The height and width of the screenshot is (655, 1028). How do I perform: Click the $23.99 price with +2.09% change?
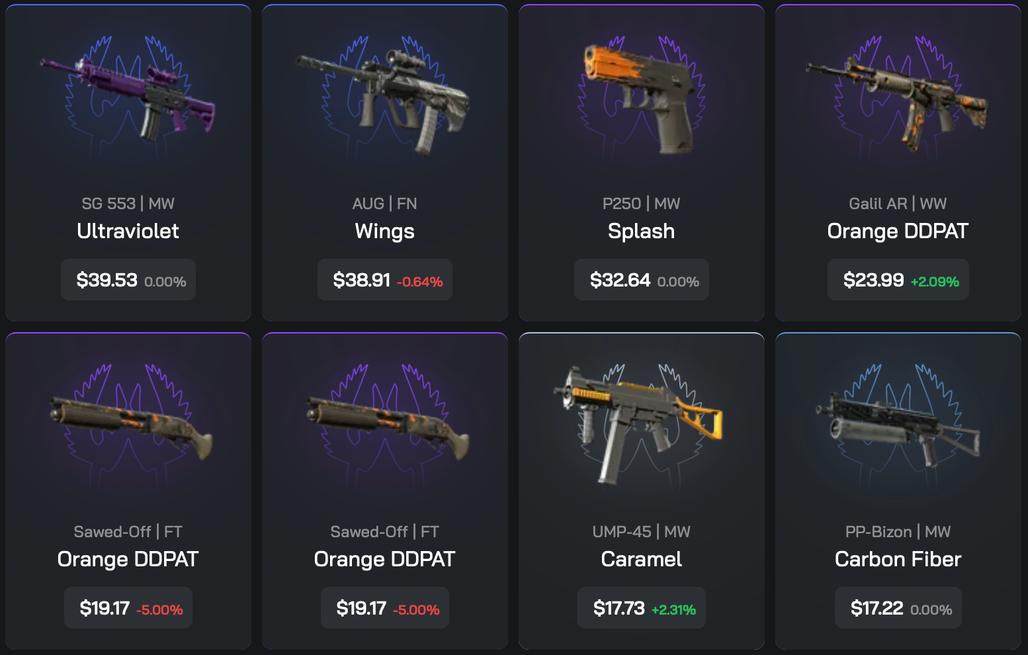[x=898, y=280]
